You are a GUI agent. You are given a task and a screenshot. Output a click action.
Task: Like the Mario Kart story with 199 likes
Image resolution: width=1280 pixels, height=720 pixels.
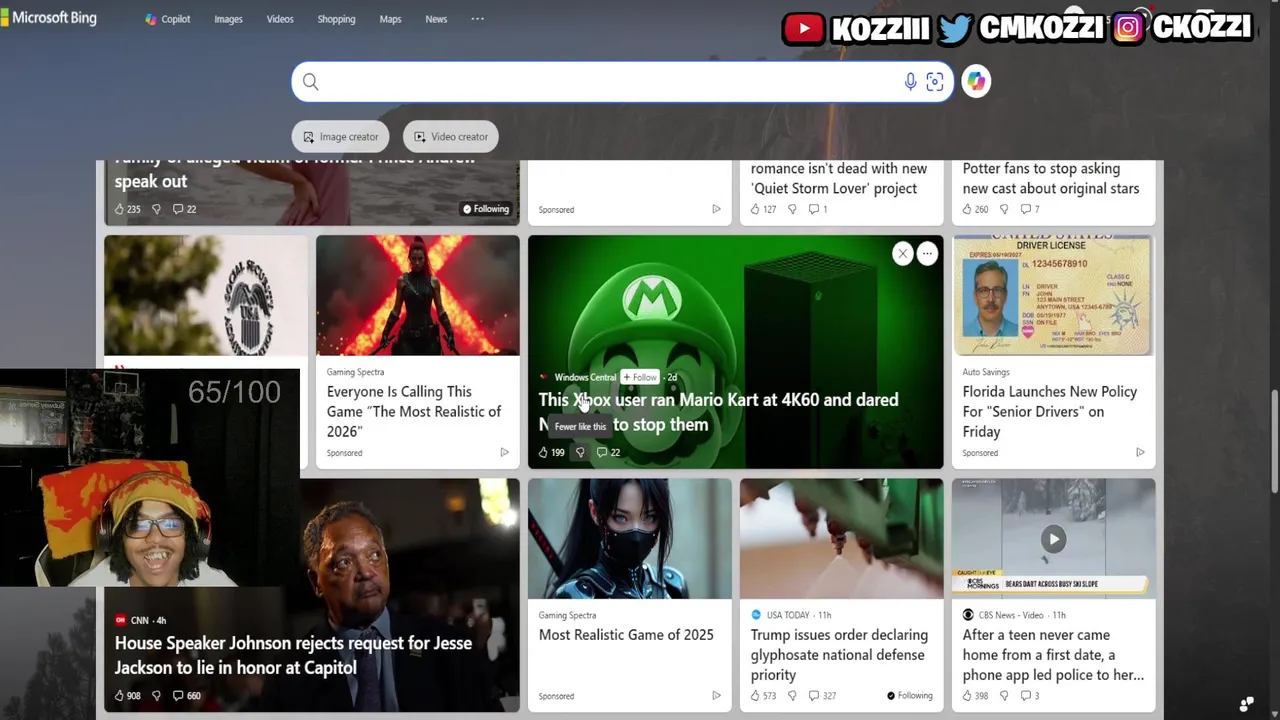click(x=551, y=452)
